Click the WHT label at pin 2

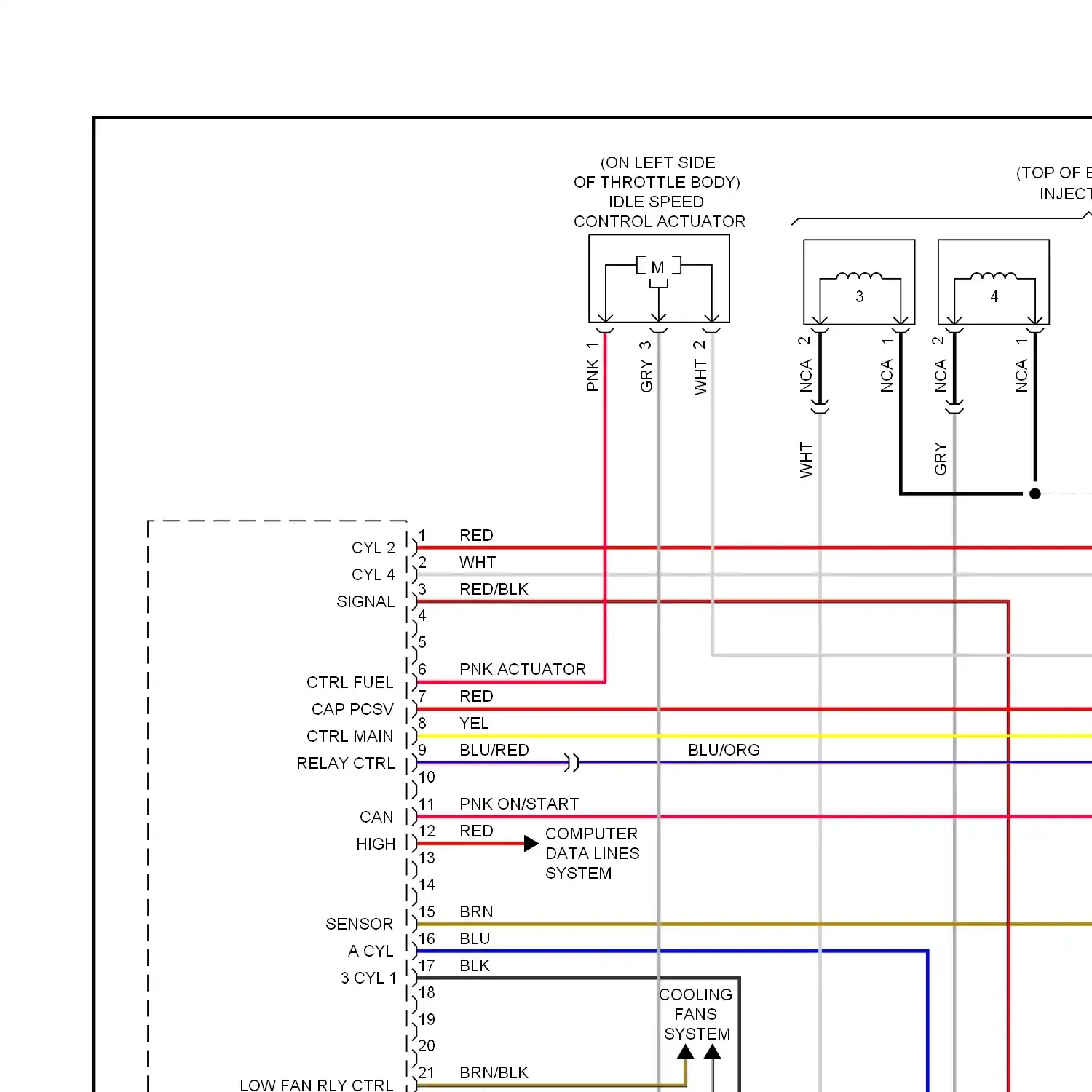[478, 562]
